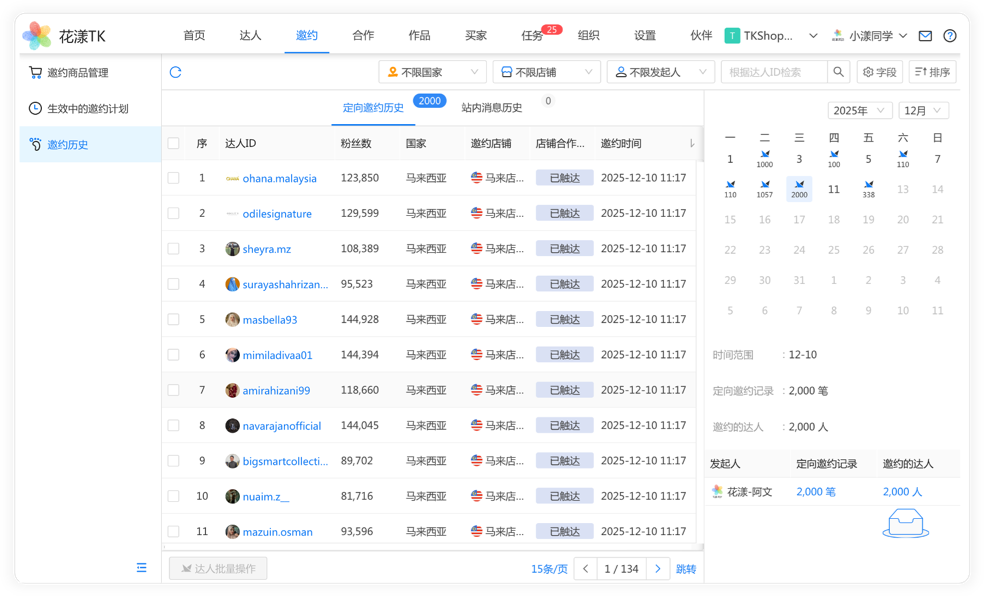Click the 字段 settings button
Viewport: 984px width, 596px height.
(880, 72)
